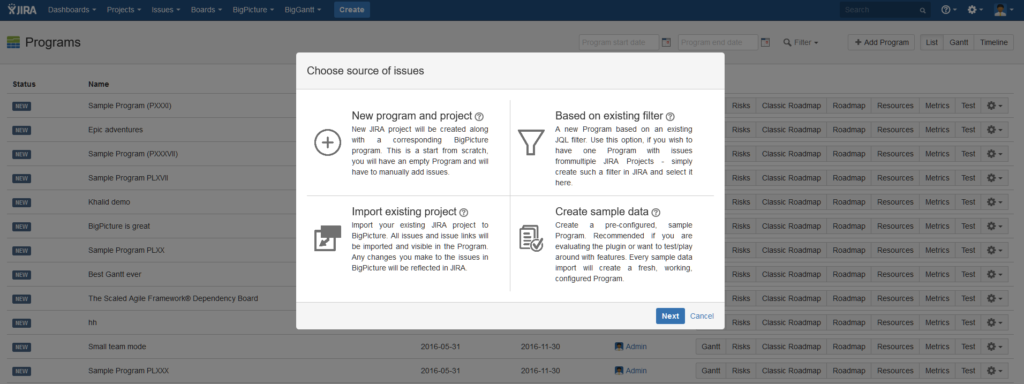The height and width of the screenshot is (384, 1024).
Task: Open gear menu for Sample Program (PXXII) row
Action: click(x=994, y=106)
